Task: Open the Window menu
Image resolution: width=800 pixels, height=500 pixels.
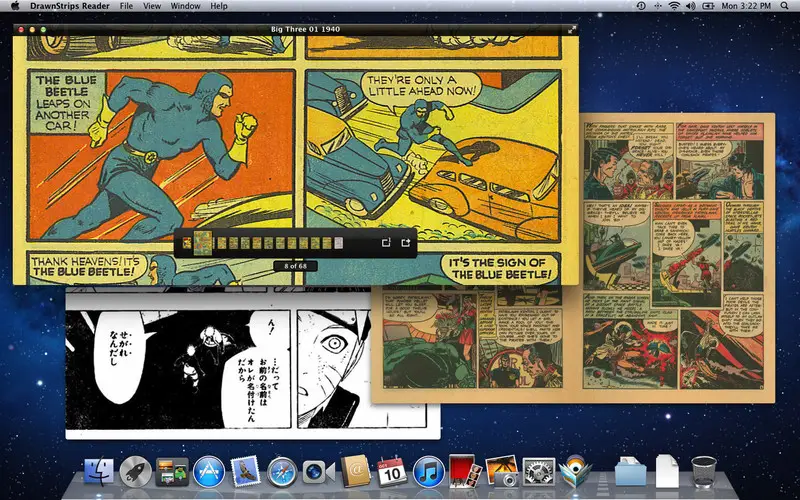Action: [185, 6]
